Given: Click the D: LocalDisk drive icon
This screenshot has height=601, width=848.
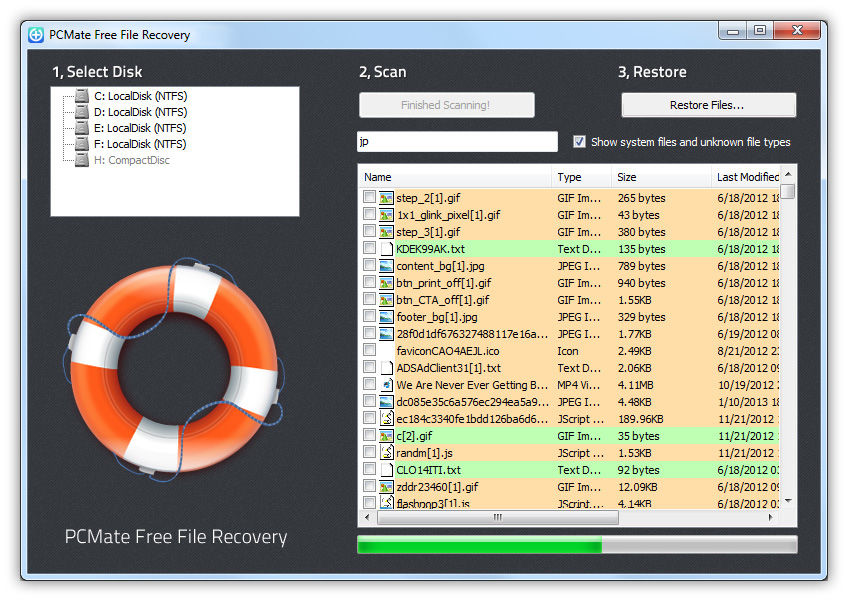Looking at the screenshot, I should [x=82, y=112].
